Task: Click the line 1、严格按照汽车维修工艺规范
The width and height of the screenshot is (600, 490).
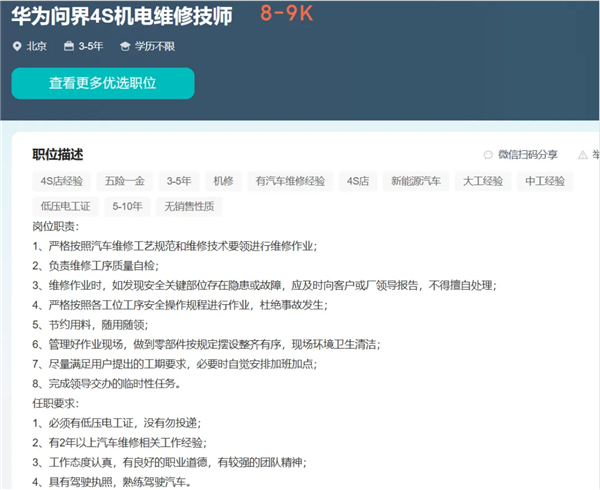Action: 175,246
